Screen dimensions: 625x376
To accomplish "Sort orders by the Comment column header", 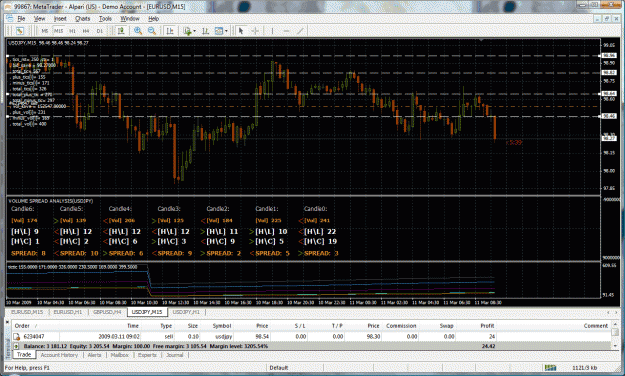I will [x=596, y=326].
